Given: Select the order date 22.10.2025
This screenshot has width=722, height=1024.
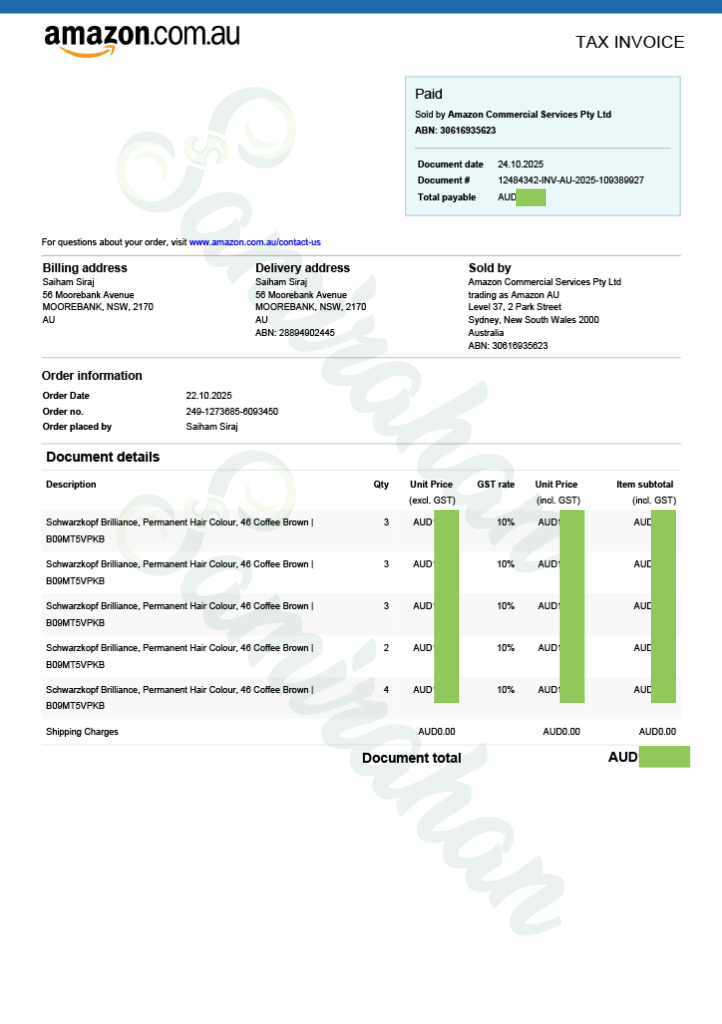Looking at the screenshot, I should pos(208,396).
